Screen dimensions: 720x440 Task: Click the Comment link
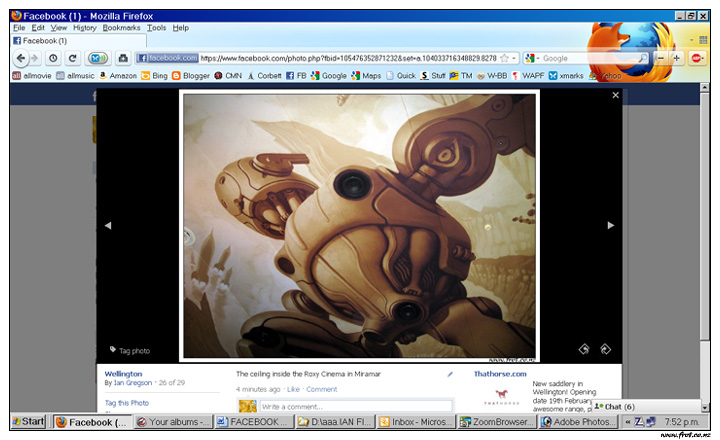[321, 389]
